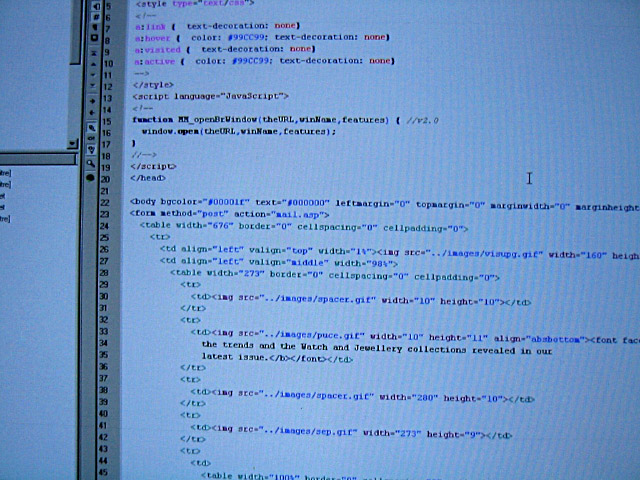Click the small icon beside line 17
640x480 pixels.
[x=91, y=139]
